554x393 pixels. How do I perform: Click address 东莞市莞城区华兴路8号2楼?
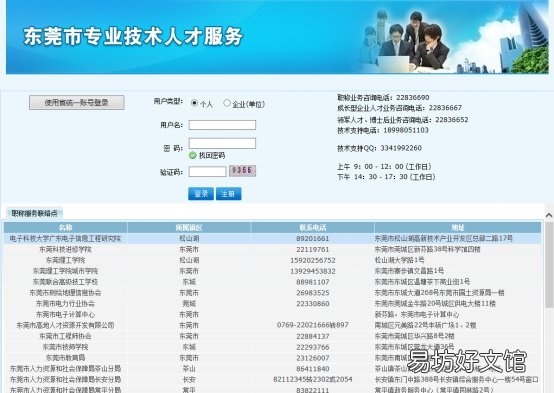click(x=414, y=336)
